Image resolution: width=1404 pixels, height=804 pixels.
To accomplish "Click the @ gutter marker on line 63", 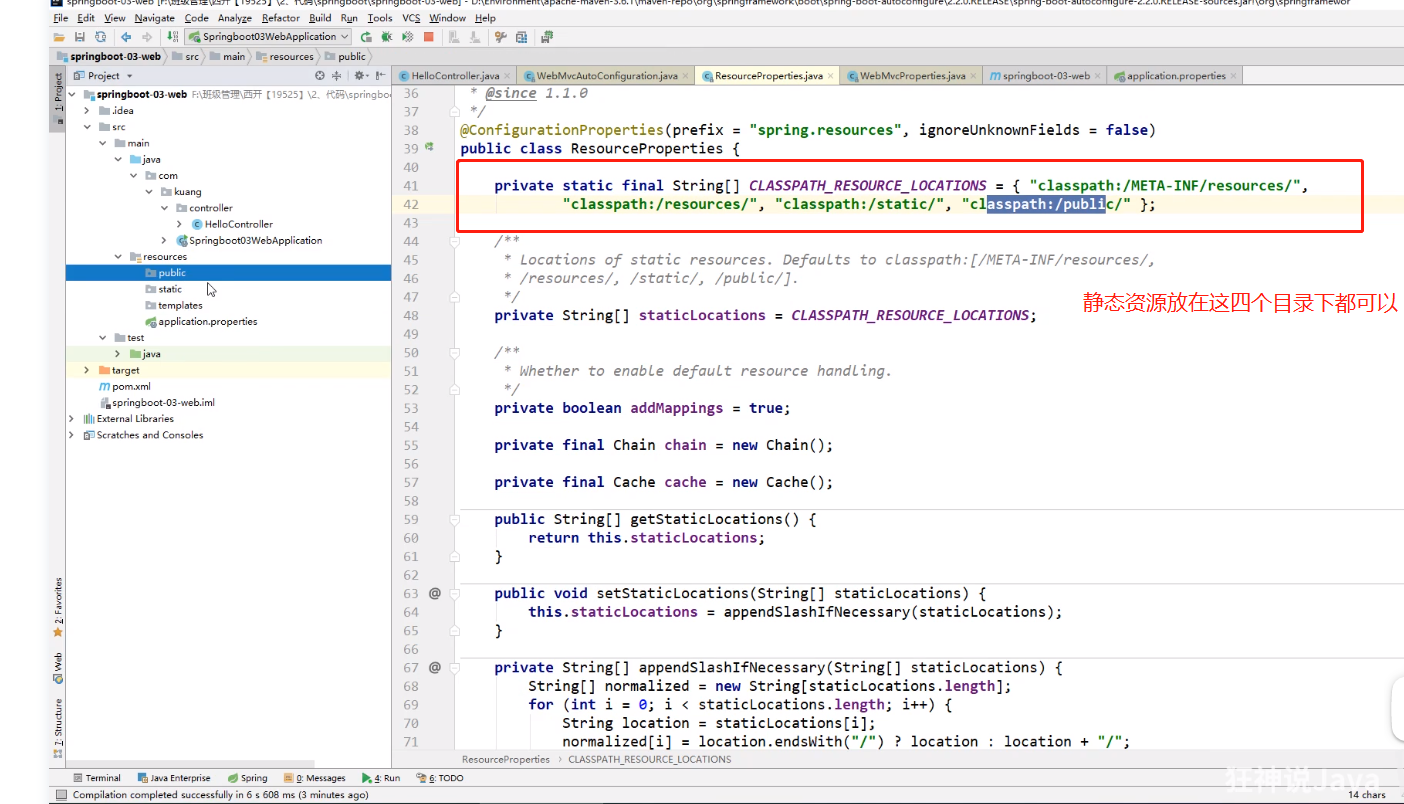I will point(434,593).
